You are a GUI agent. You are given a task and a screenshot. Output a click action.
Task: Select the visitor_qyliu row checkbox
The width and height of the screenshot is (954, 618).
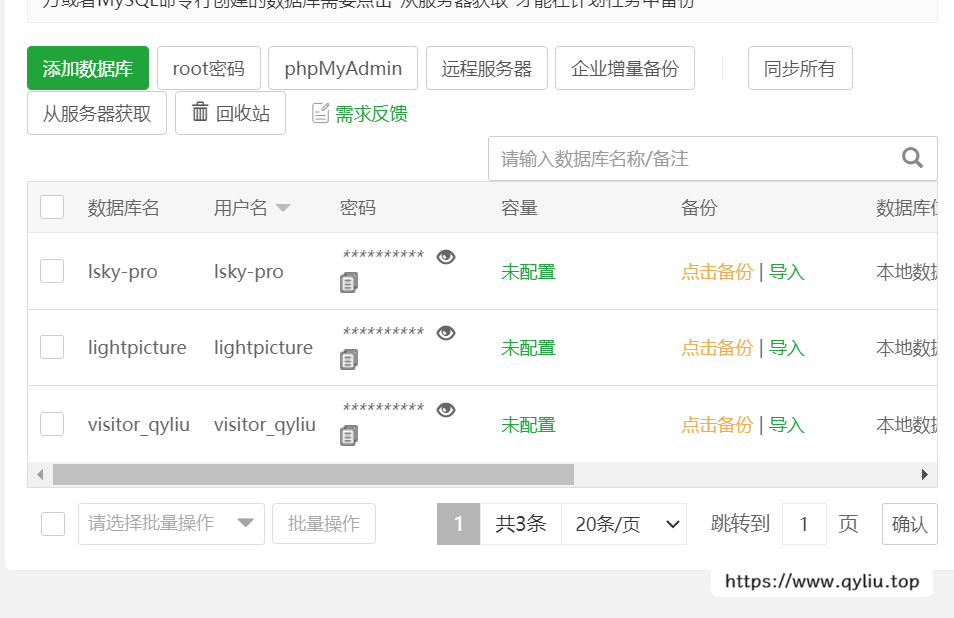pyautogui.click(x=52, y=424)
